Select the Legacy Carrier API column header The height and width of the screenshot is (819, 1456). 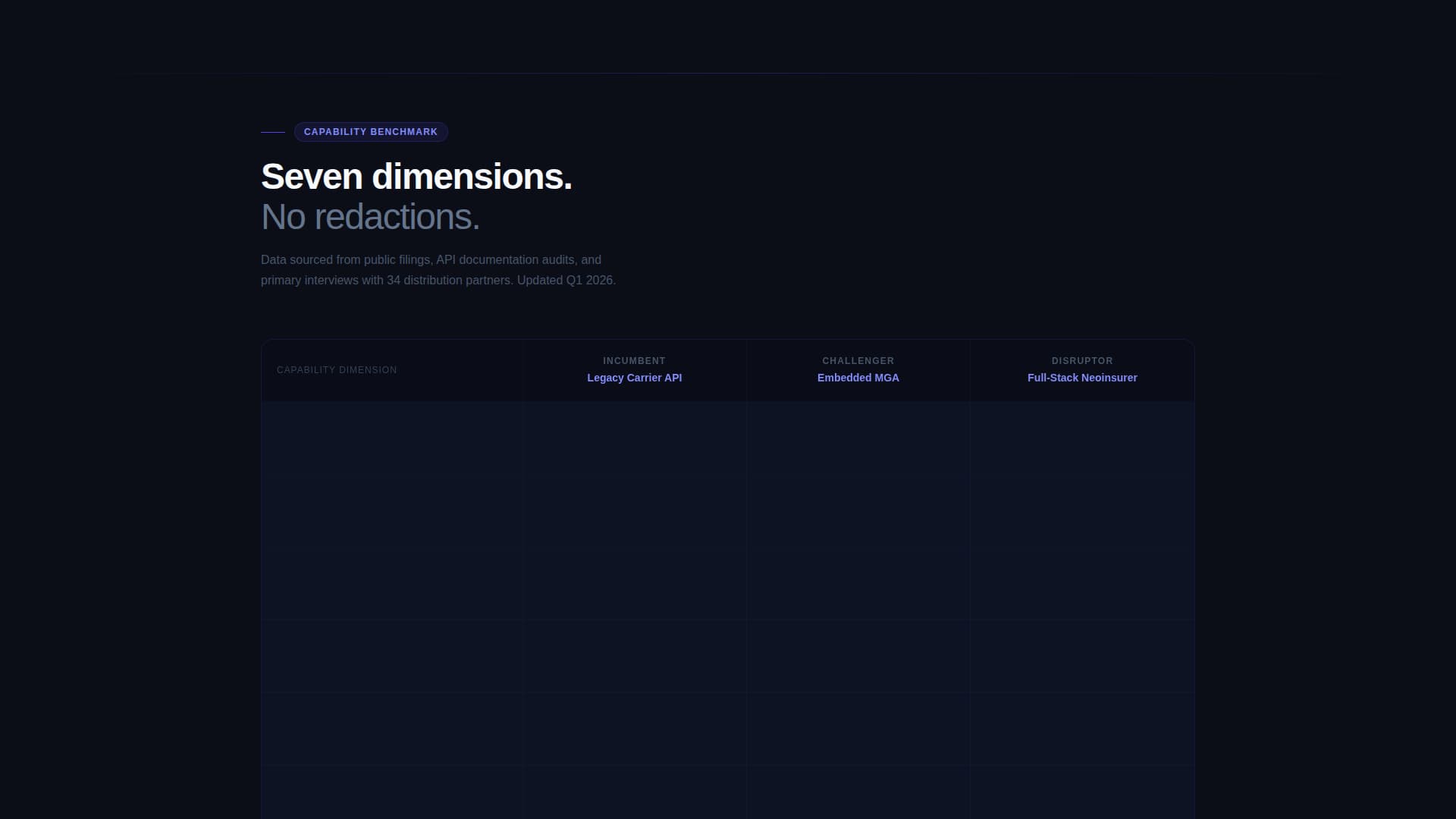[x=634, y=377]
